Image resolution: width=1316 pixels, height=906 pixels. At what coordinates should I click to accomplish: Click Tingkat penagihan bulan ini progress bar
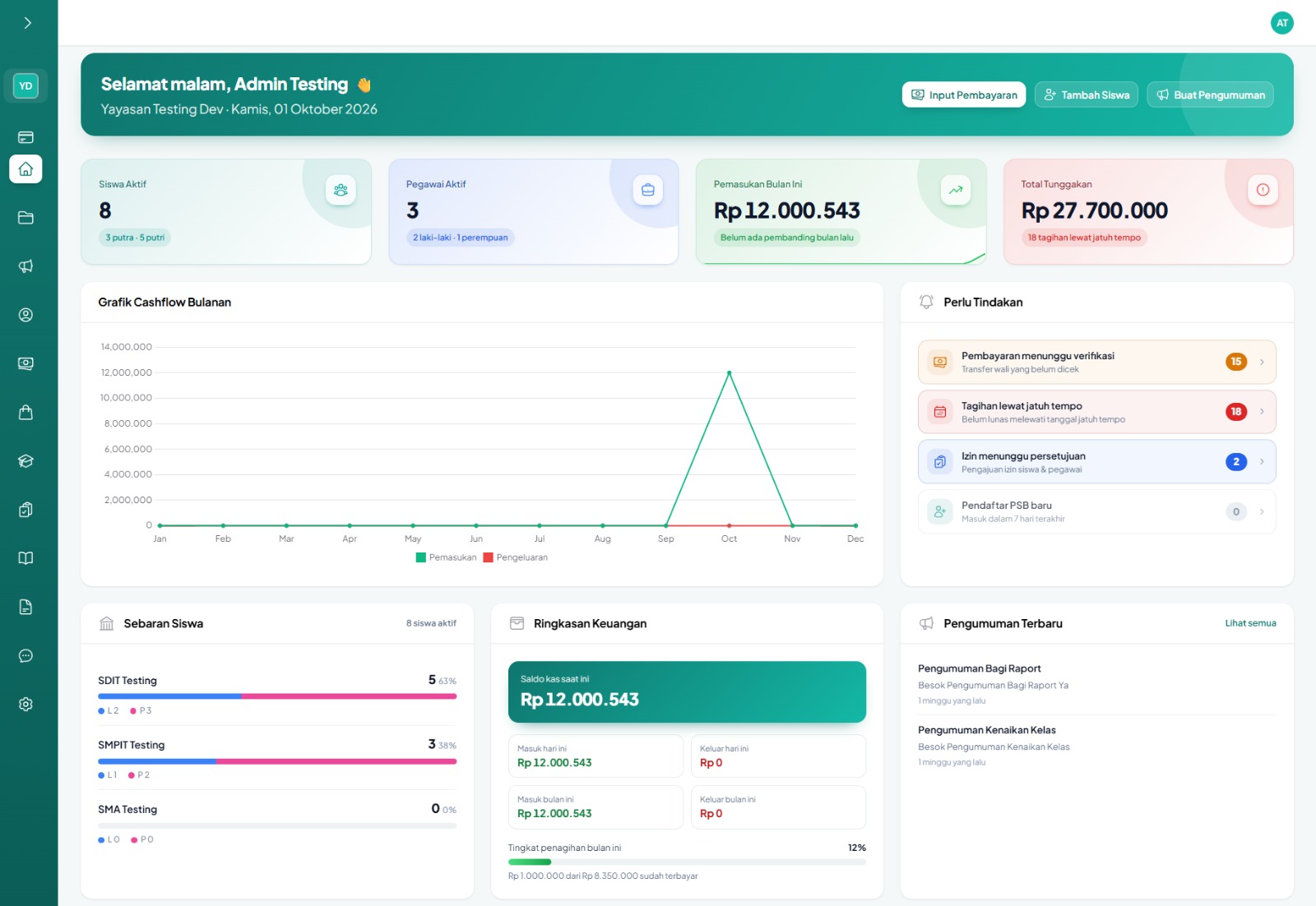(687, 862)
